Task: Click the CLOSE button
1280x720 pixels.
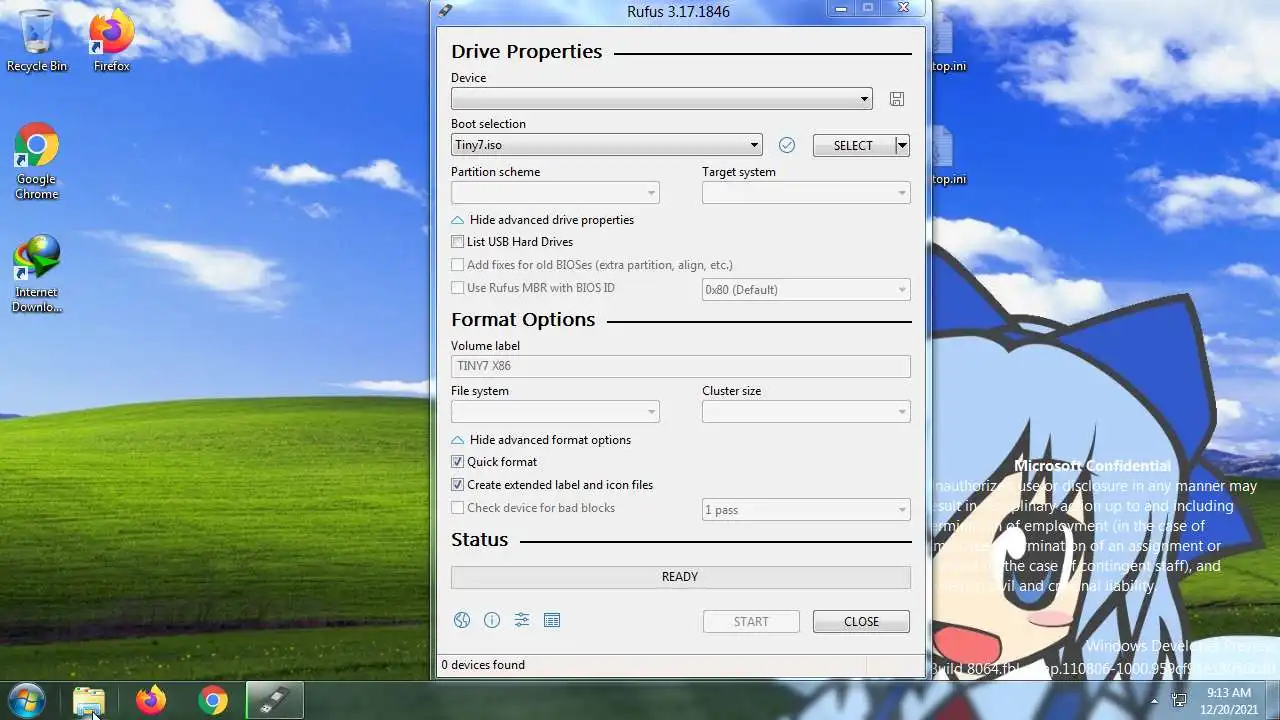Action: tap(861, 622)
